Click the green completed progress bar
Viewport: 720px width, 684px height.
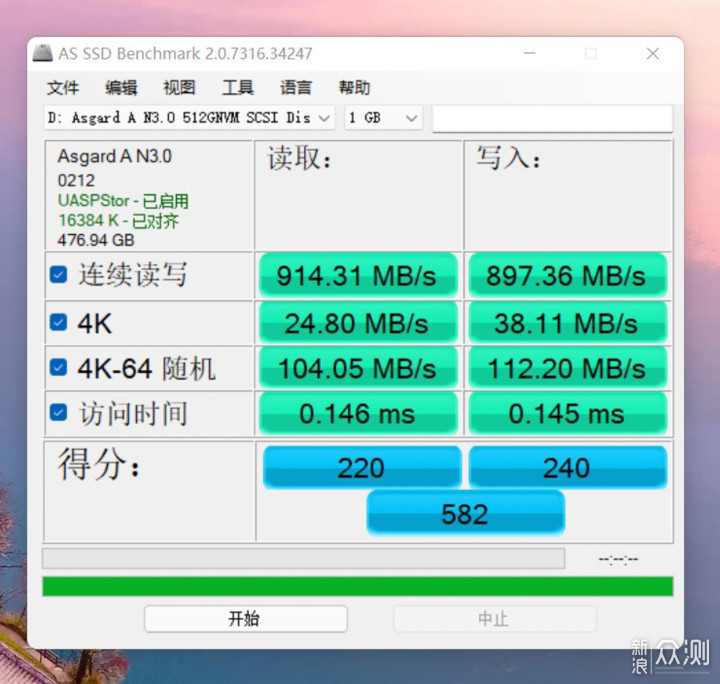[358, 587]
